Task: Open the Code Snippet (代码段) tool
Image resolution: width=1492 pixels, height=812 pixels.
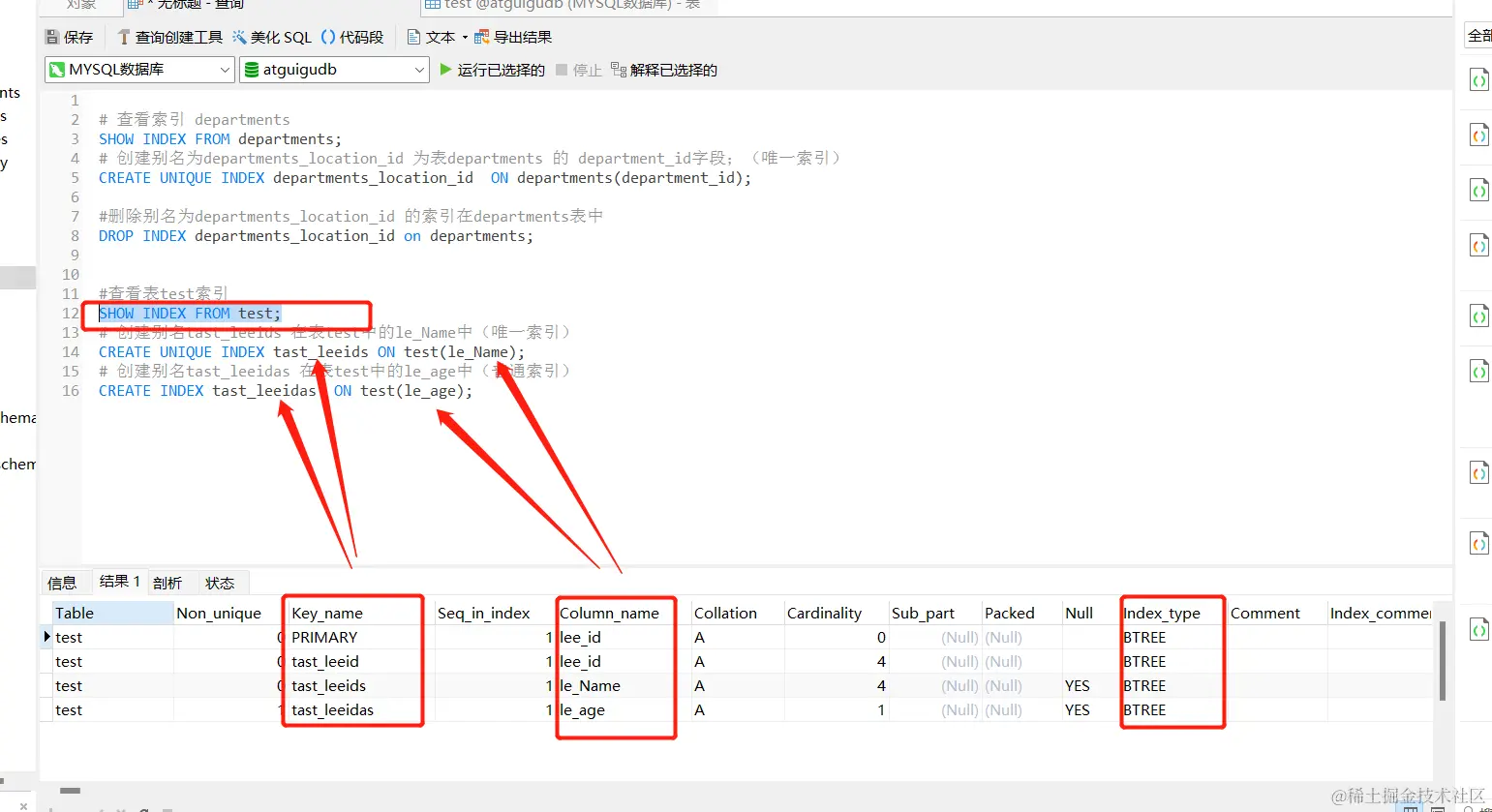Action: coord(352,37)
